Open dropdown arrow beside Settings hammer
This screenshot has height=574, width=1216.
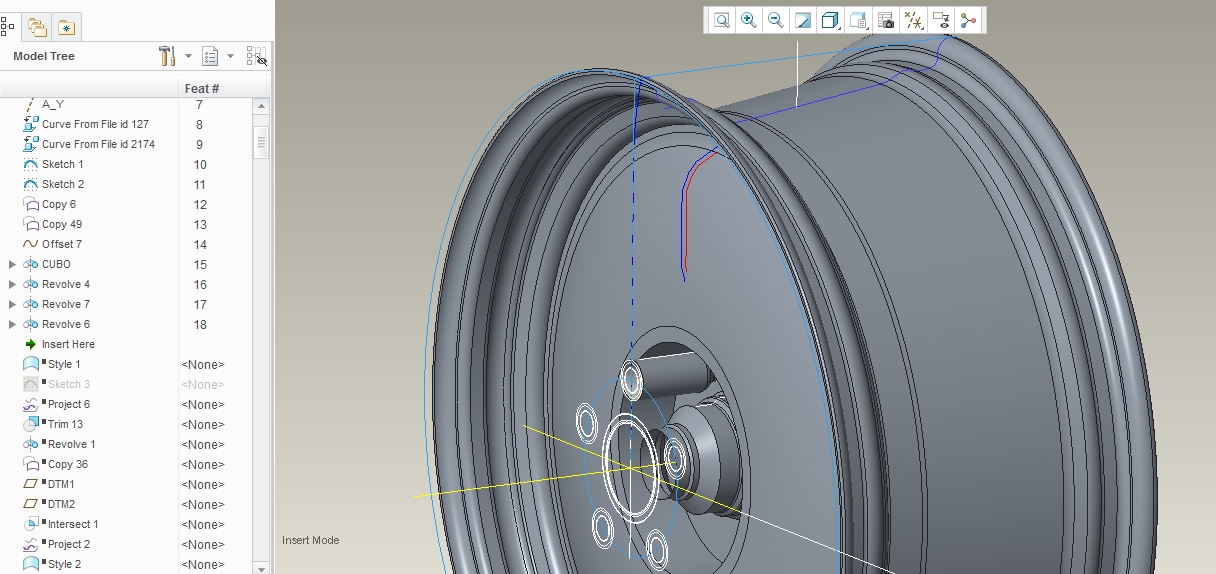pyautogui.click(x=188, y=56)
